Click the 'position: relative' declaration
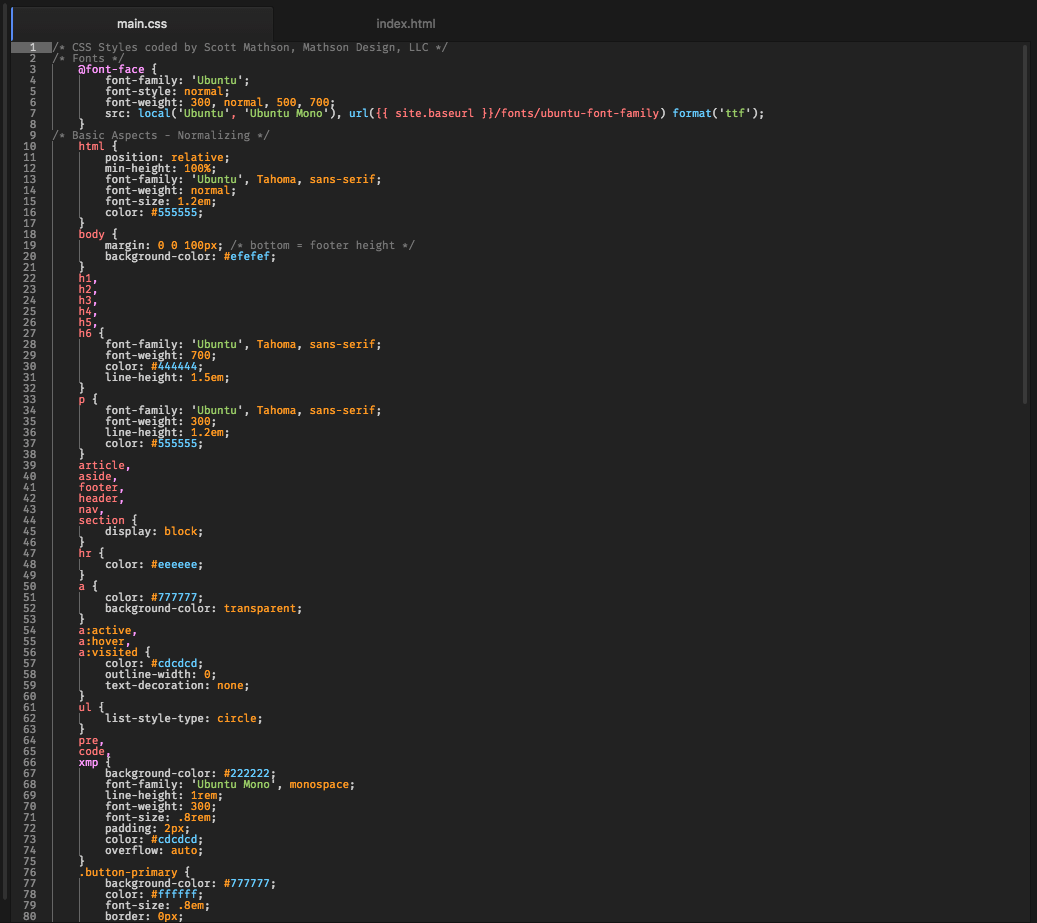This screenshot has width=1037, height=923. 167,157
